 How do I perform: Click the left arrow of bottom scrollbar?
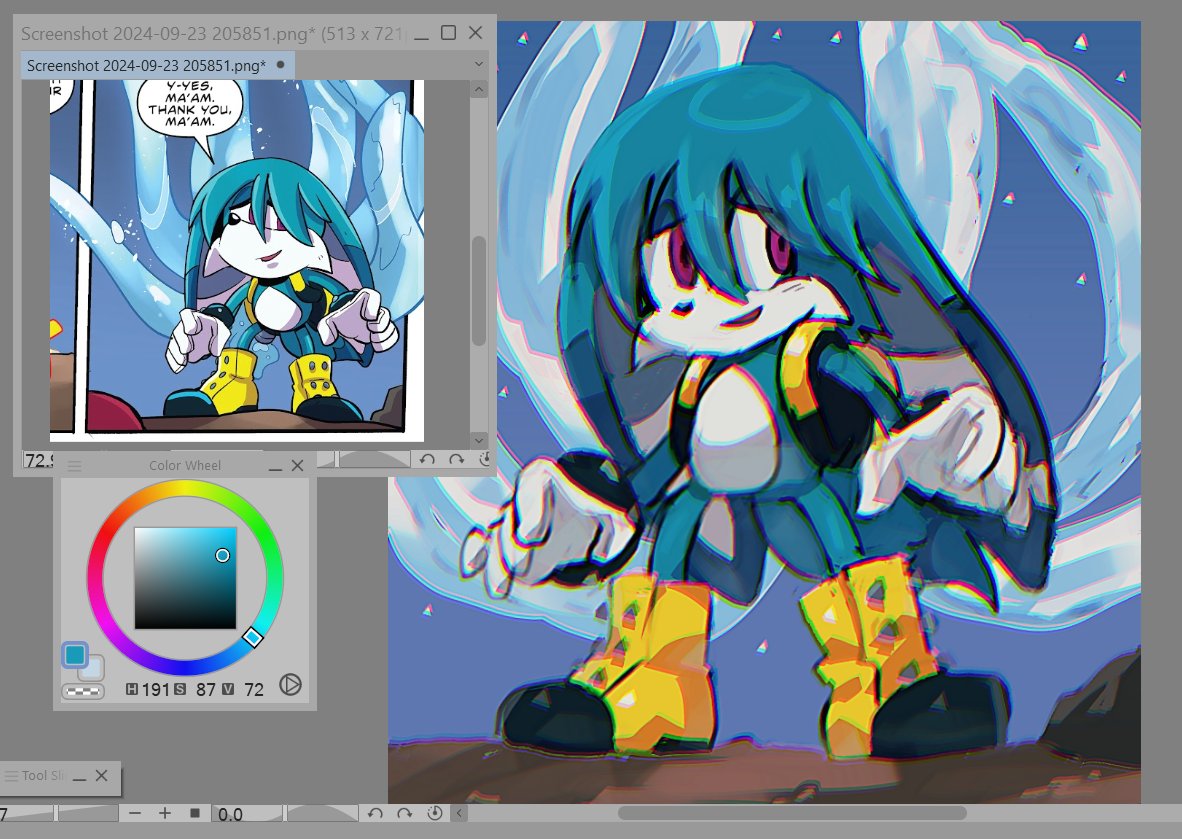click(459, 813)
